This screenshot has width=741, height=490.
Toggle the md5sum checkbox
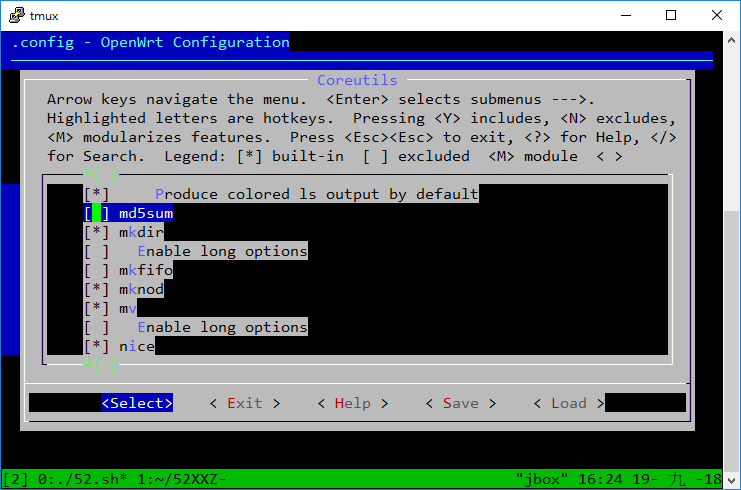96,214
